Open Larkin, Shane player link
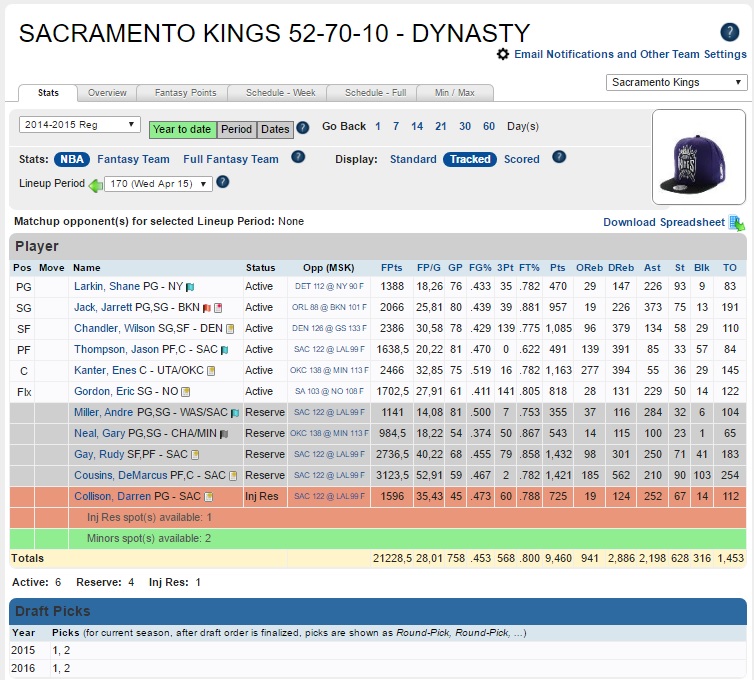Screen dimensions: 754x680 click(x=107, y=286)
